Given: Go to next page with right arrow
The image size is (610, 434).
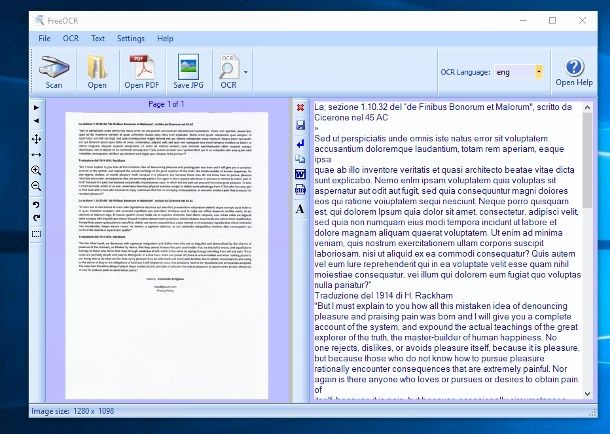Looking at the screenshot, I should 37,107.
